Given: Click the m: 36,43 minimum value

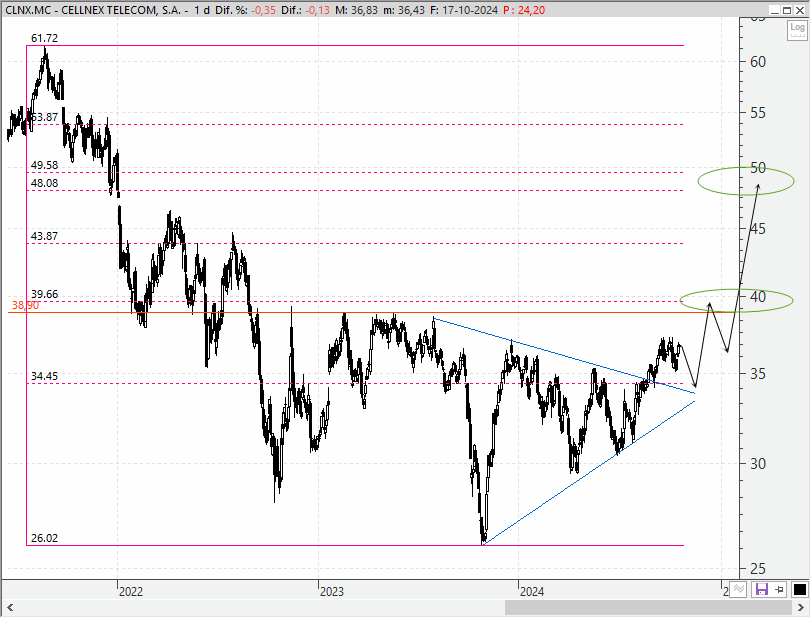Looking at the screenshot, I should (x=404, y=10).
